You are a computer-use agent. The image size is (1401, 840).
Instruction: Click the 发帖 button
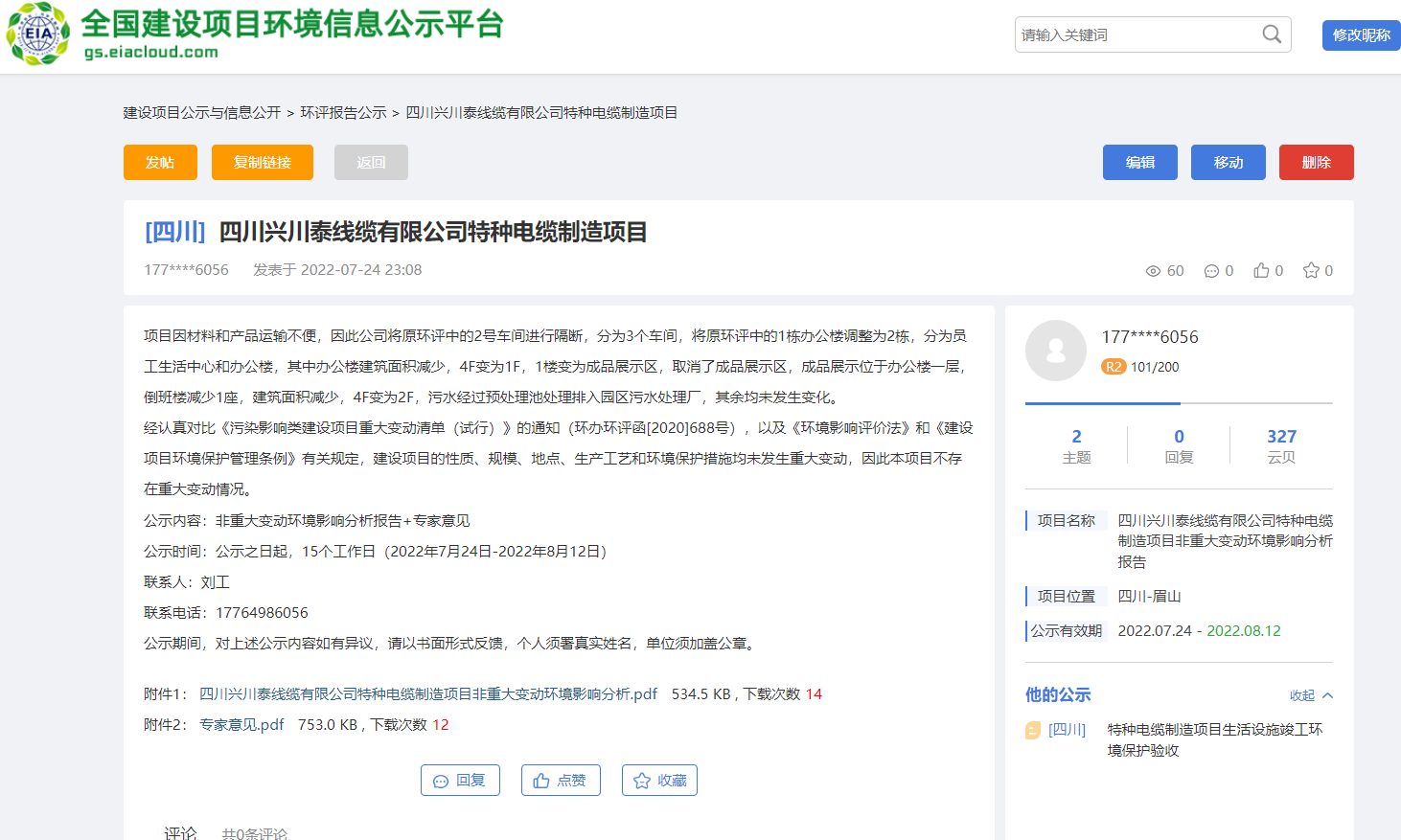pos(160,162)
